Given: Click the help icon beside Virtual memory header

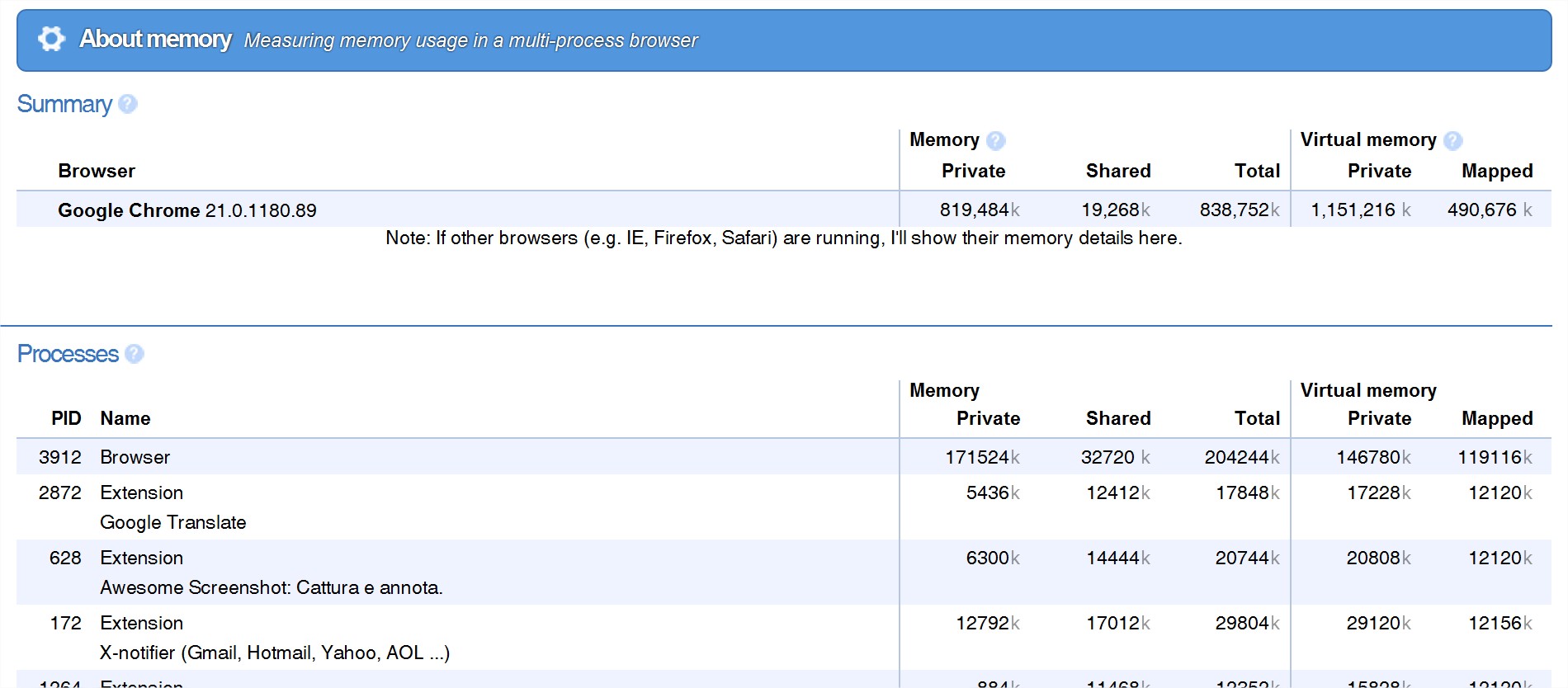Looking at the screenshot, I should click(x=1453, y=141).
